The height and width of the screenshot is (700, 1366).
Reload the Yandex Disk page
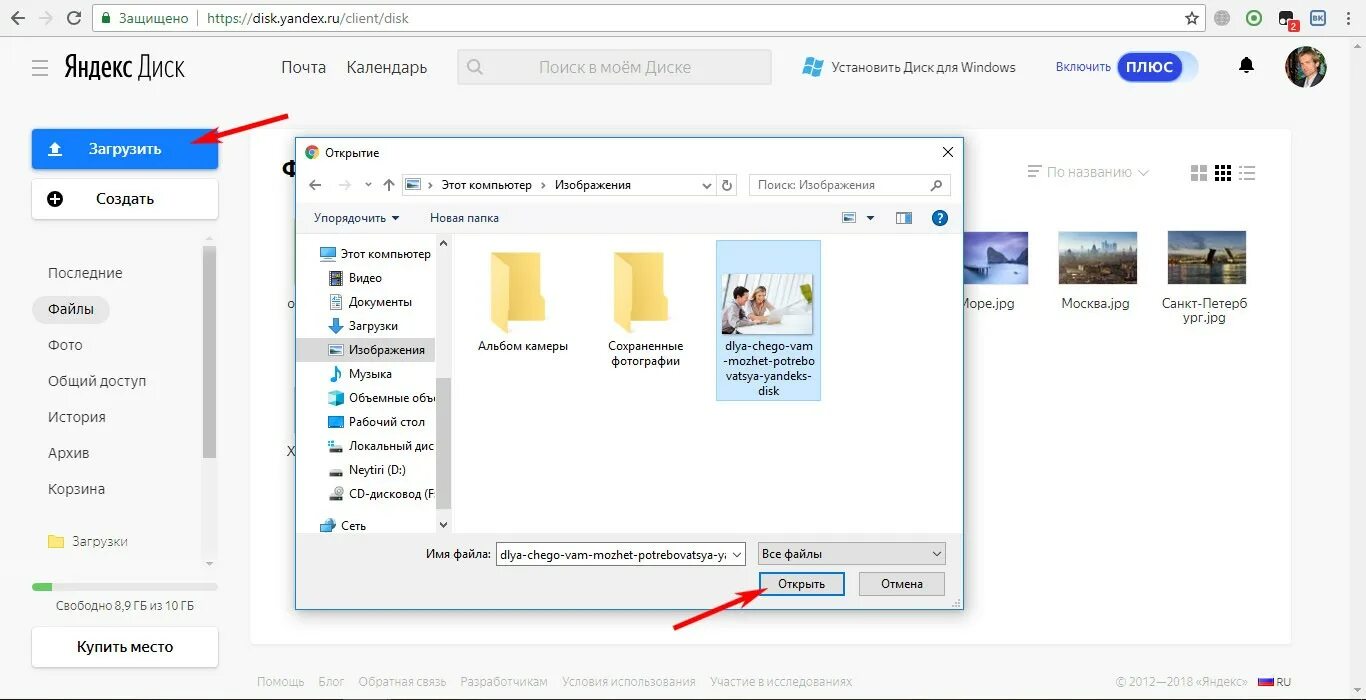[74, 18]
